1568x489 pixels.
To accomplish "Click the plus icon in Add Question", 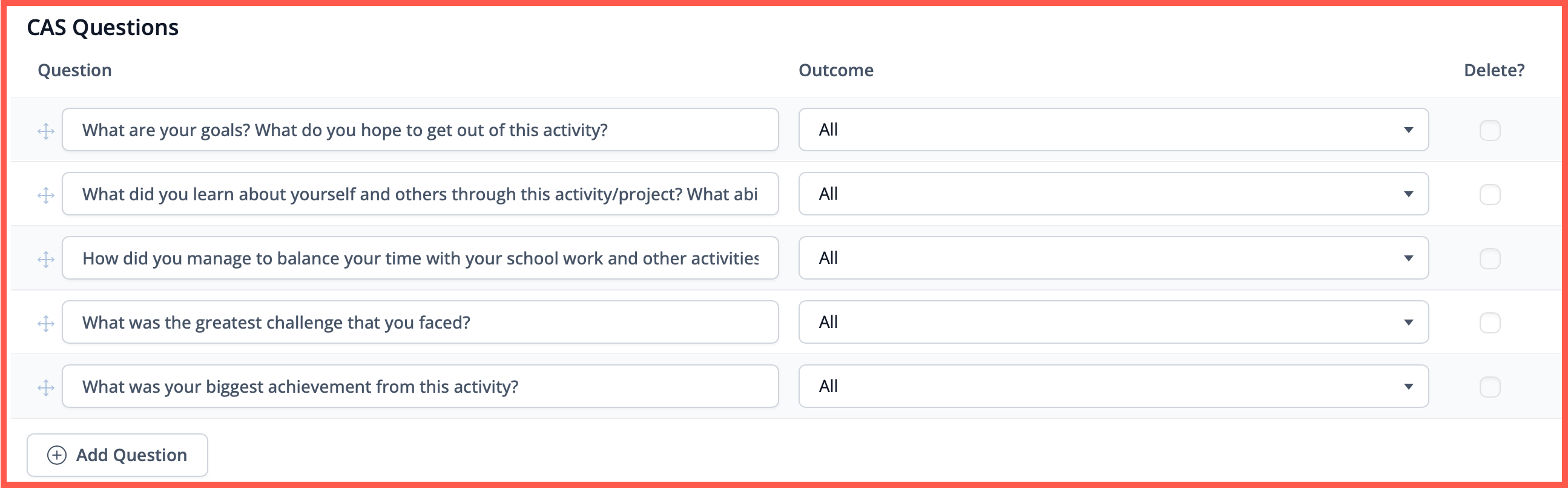I will [x=57, y=456].
